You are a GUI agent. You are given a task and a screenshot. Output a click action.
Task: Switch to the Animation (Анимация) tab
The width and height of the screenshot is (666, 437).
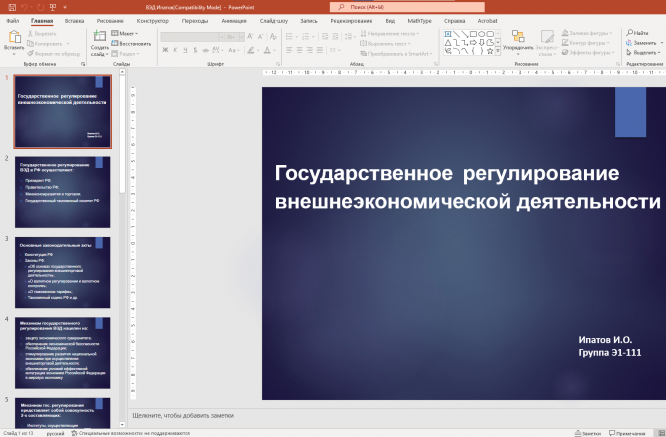(233, 20)
